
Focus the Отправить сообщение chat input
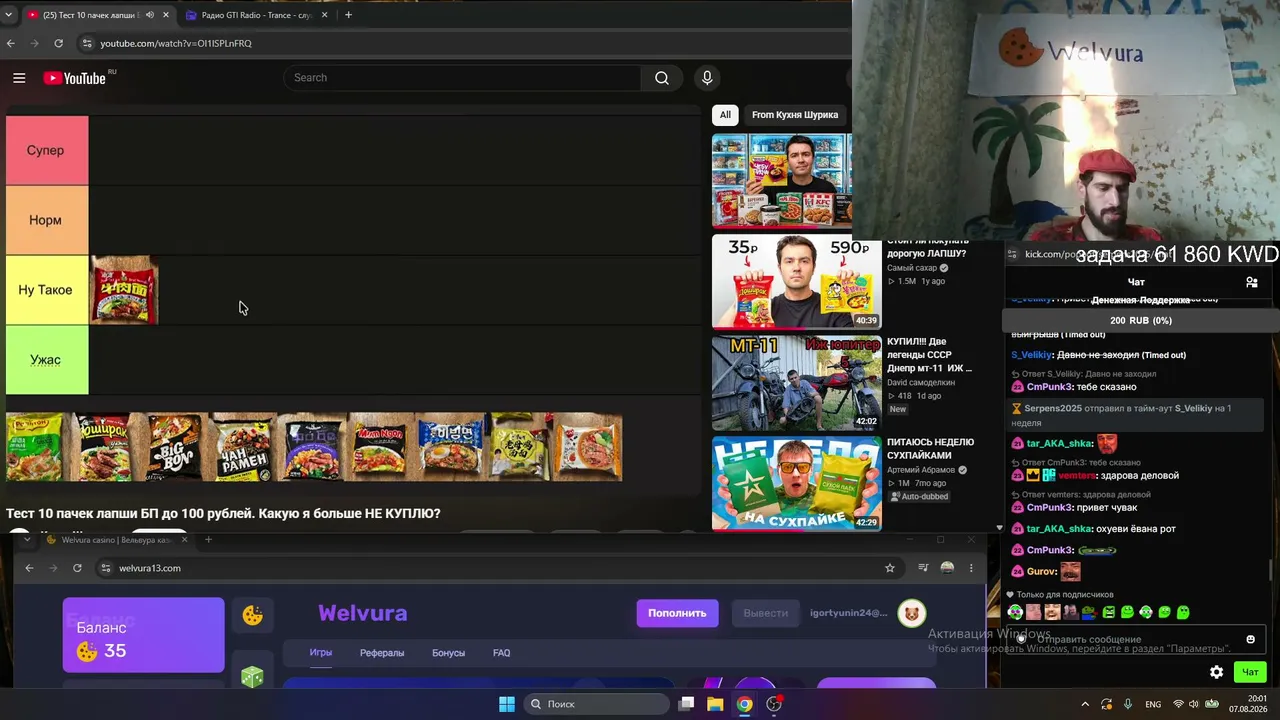(1136, 639)
